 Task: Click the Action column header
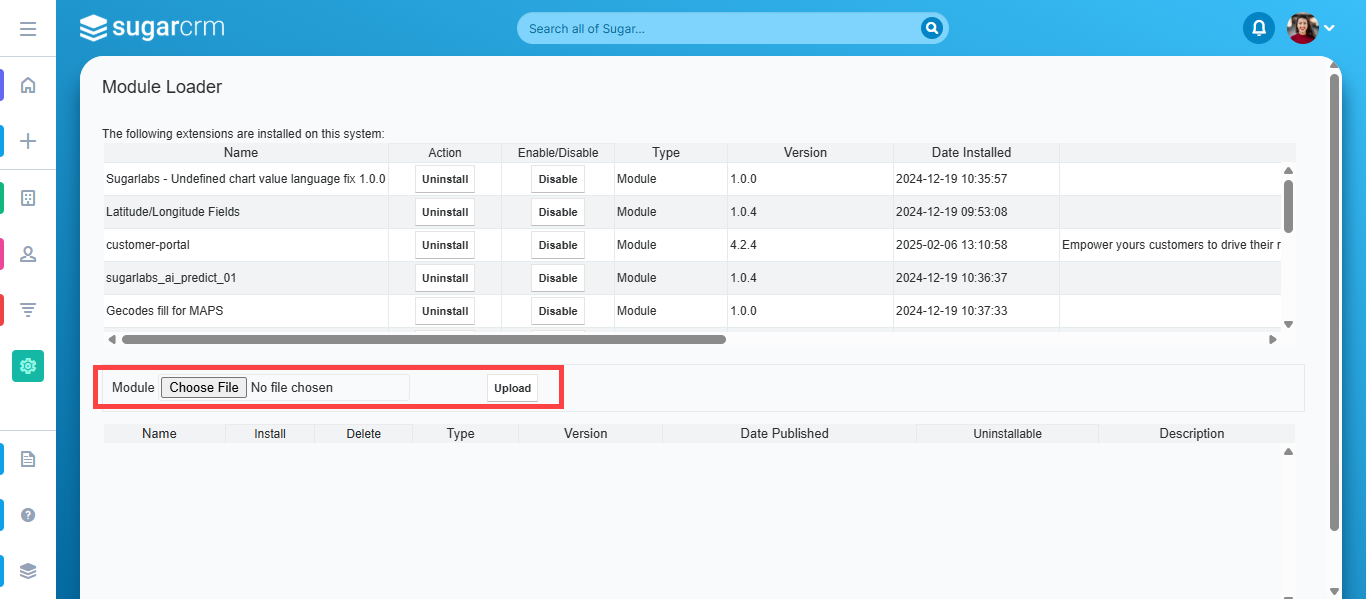[x=445, y=153]
